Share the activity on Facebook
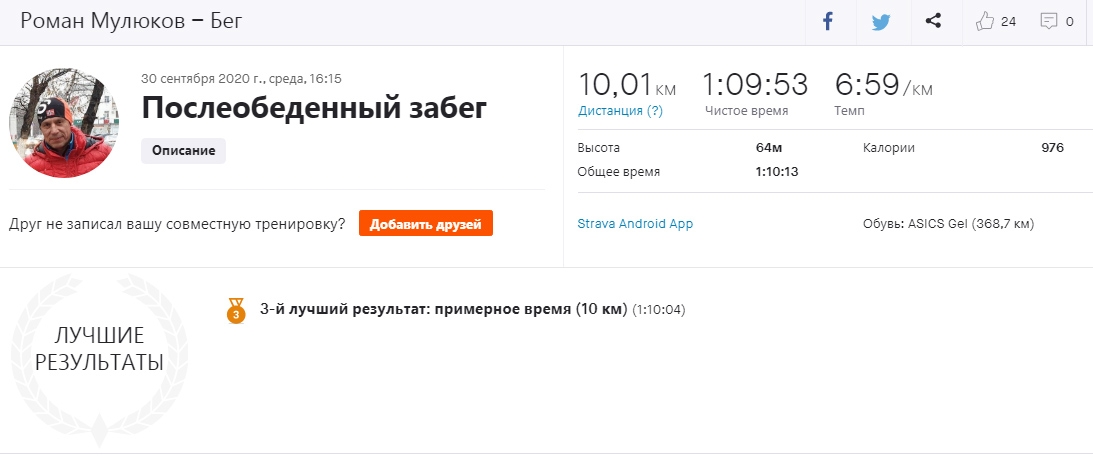 [828, 21]
